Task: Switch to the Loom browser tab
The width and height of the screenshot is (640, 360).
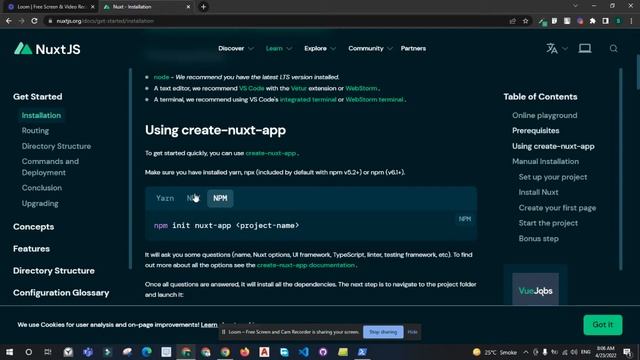Action: [x=51, y=7]
